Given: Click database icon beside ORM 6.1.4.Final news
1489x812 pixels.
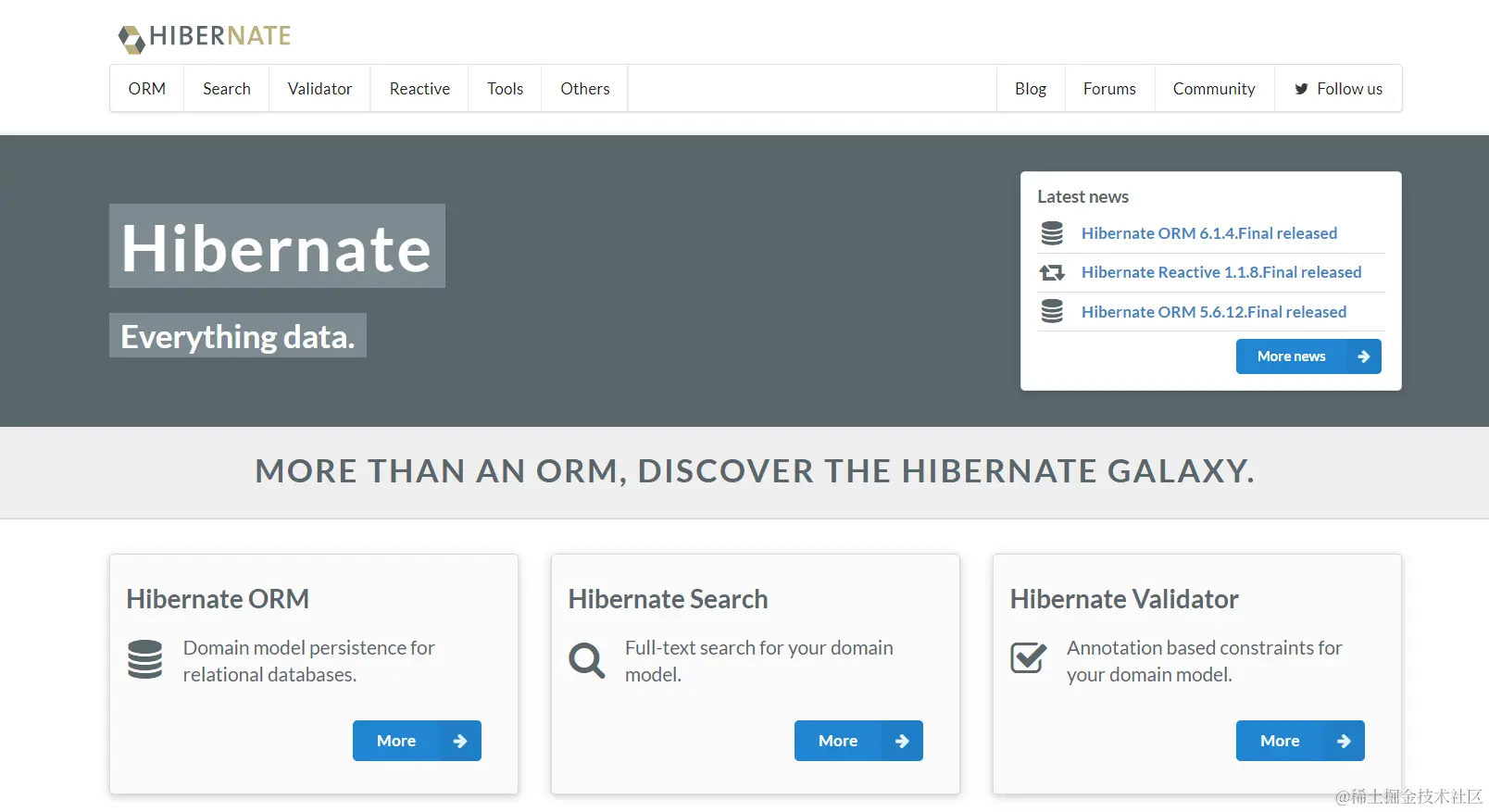Looking at the screenshot, I should click(1052, 233).
